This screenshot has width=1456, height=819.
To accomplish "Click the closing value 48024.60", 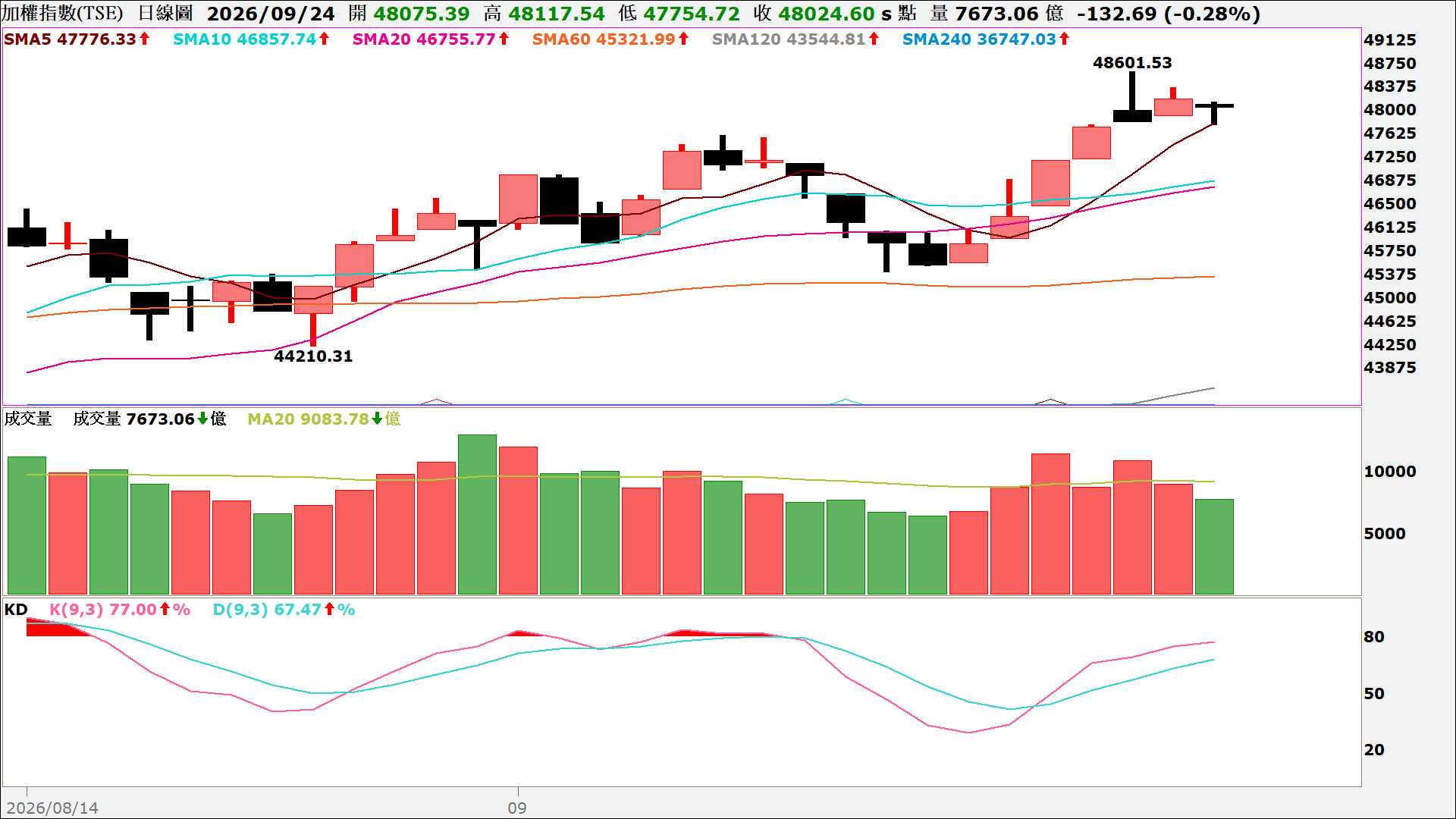I will coord(827,14).
